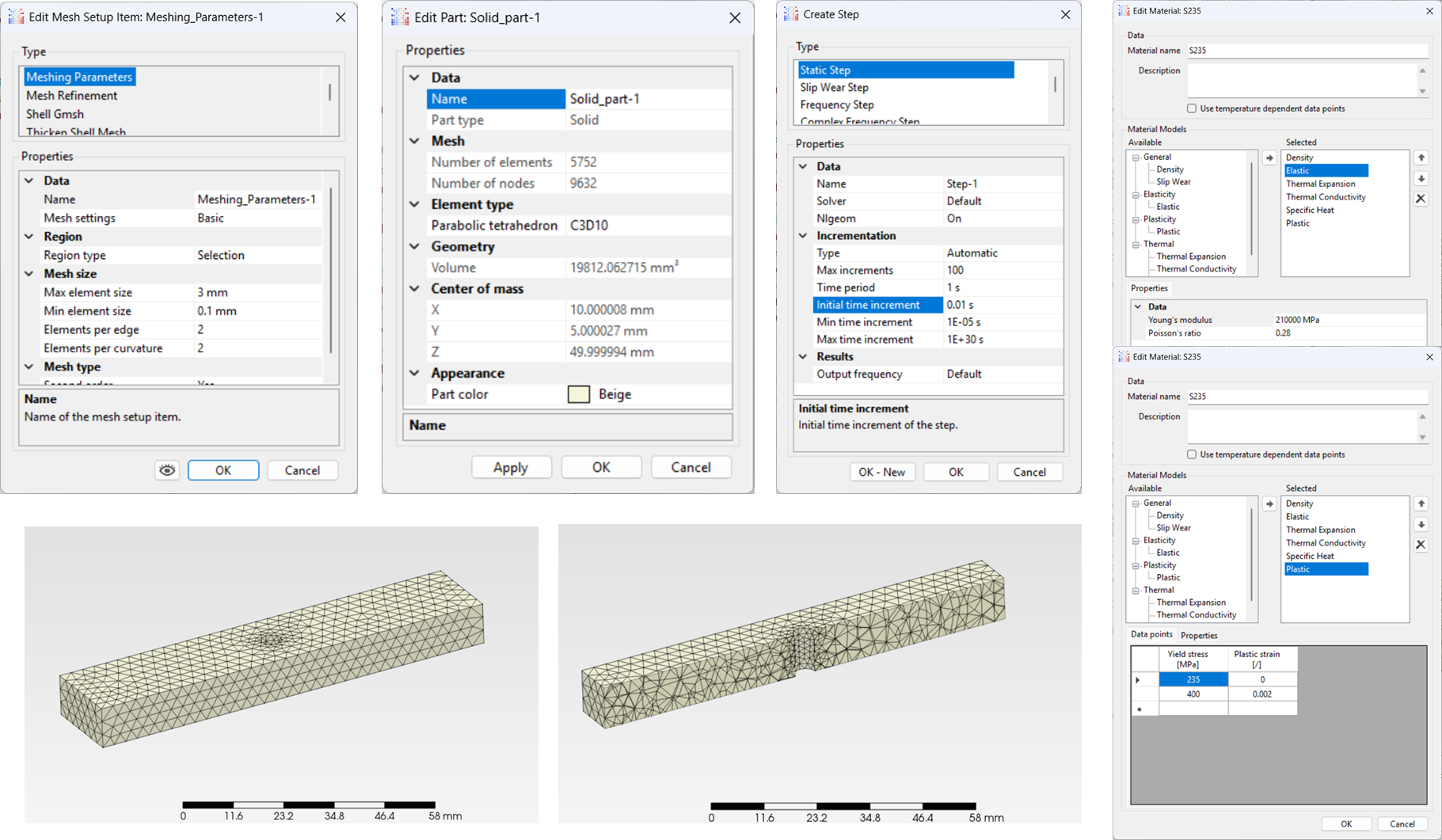Click the 210000 MPa Young's modulus value
The image size is (1442, 840).
pos(1297,321)
